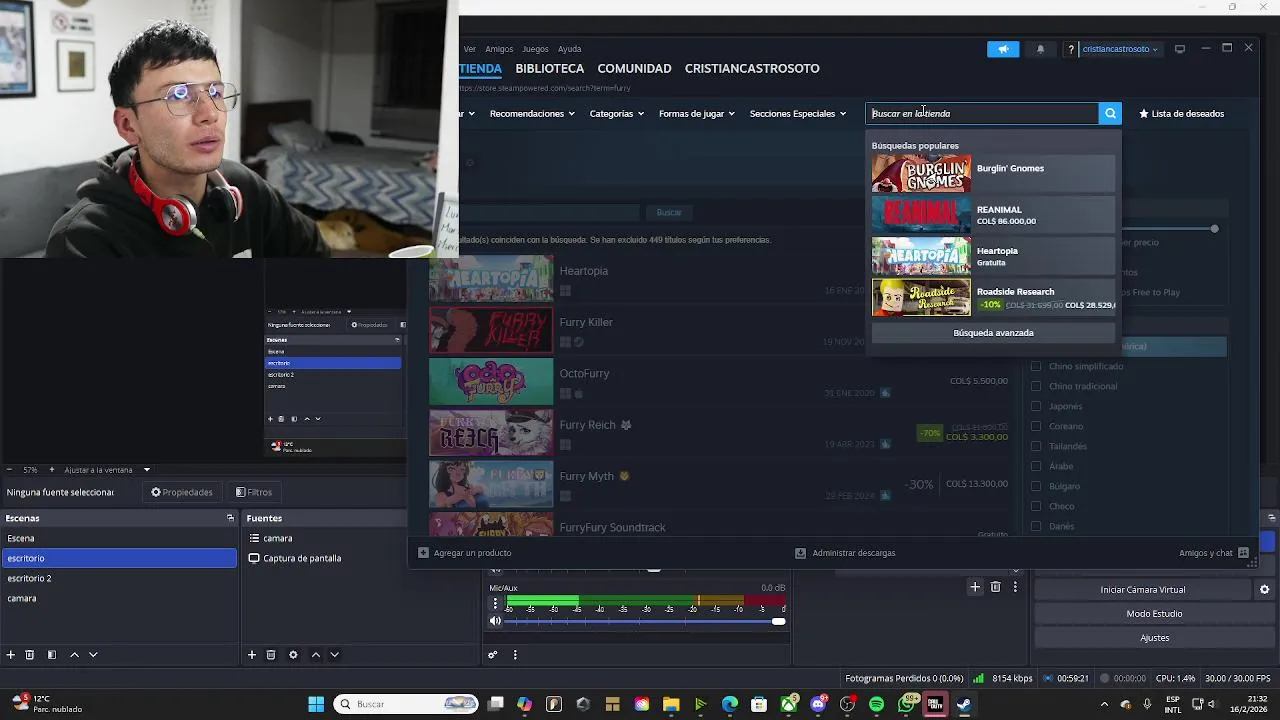Click Búsqueda avanzada link
Screen dimensions: 1280x720
(x=993, y=333)
